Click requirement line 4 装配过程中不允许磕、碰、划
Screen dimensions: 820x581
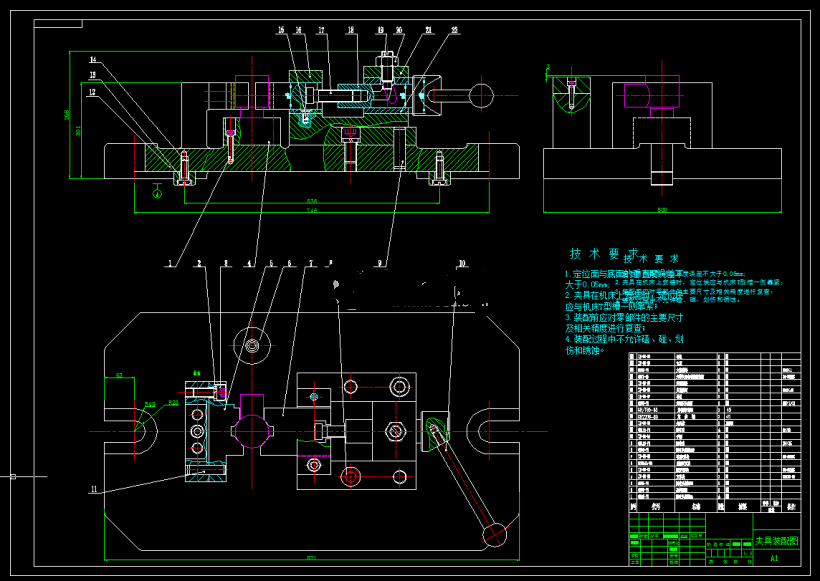pos(624,339)
